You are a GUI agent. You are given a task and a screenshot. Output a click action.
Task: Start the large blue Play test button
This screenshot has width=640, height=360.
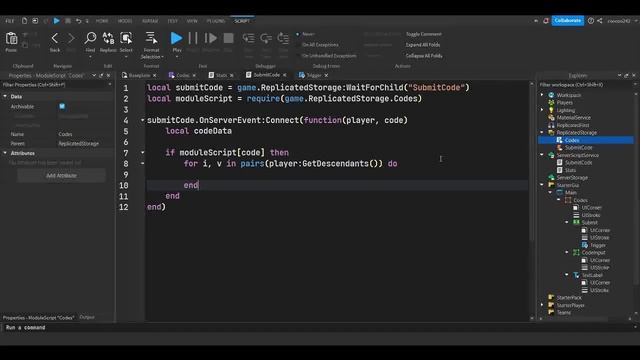pyautogui.click(x=176, y=38)
